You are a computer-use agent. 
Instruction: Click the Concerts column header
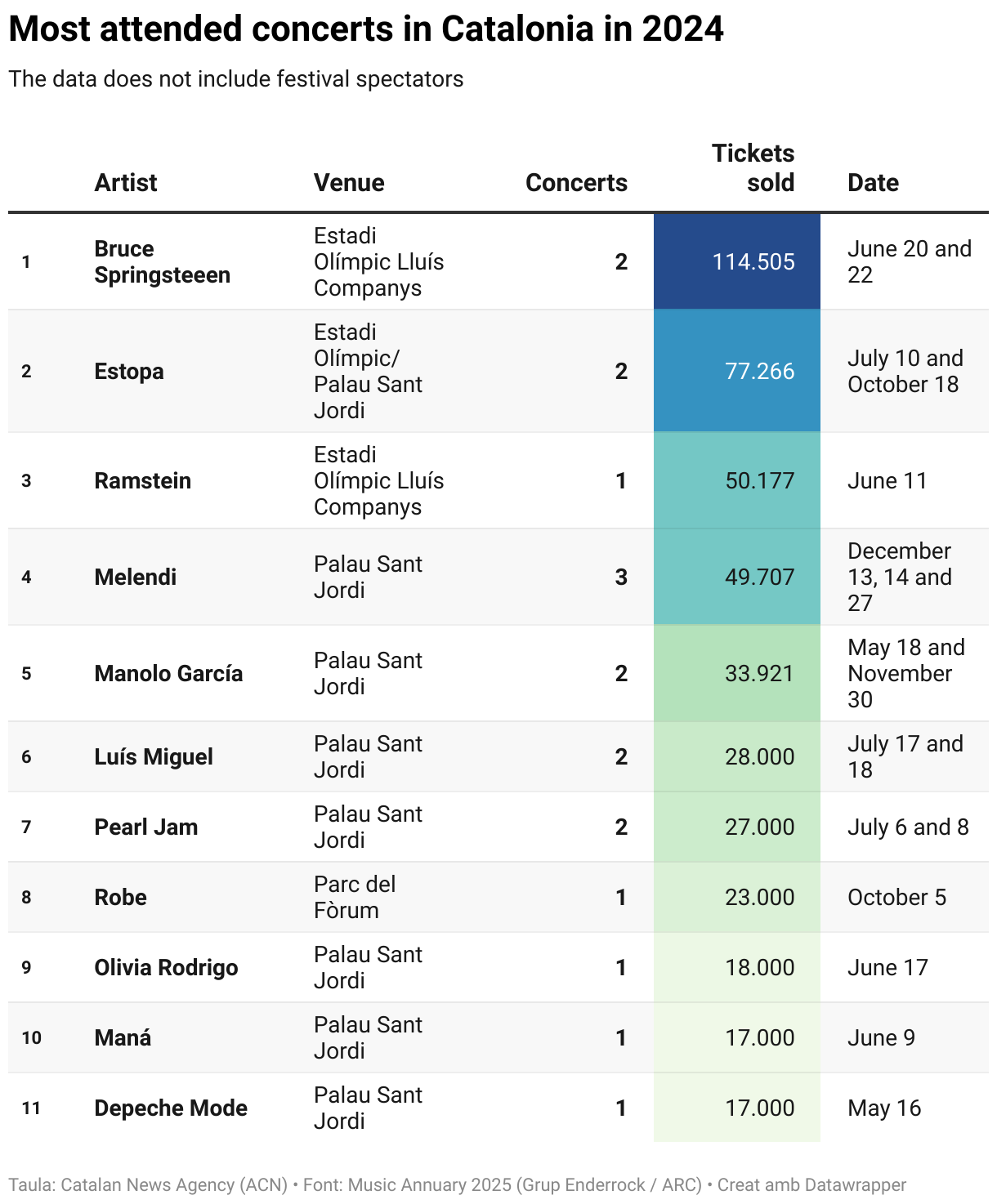pyautogui.click(x=576, y=182)
